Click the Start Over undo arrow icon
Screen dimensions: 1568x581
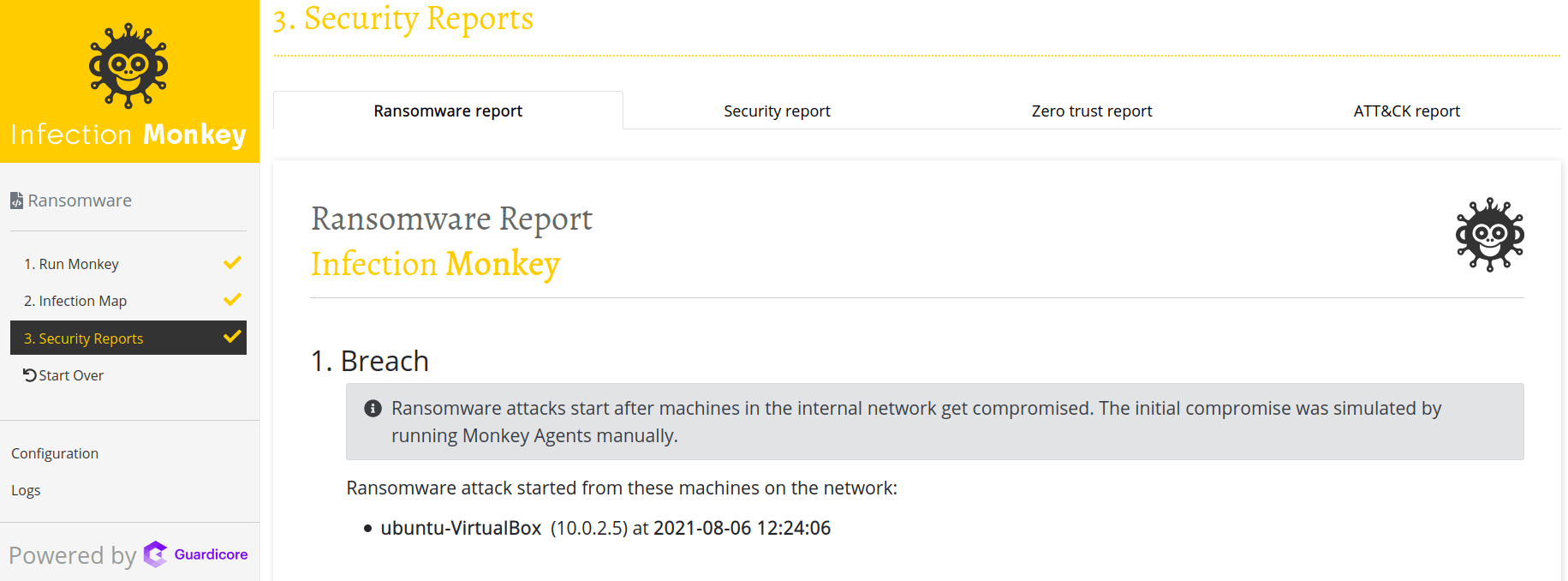(28, 374)
